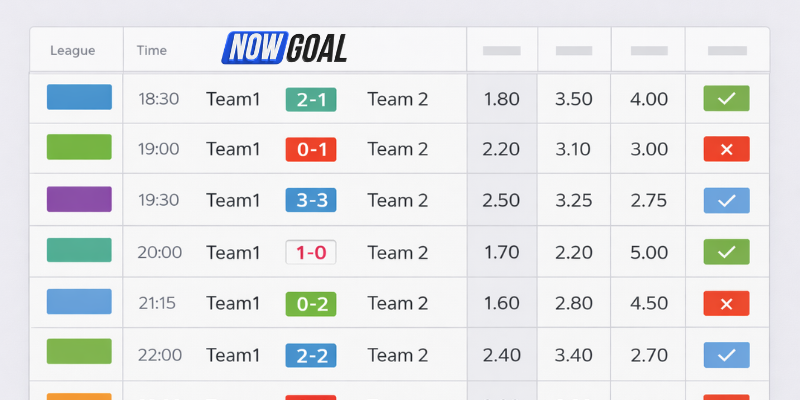
Task: Click red X icon in 19:00 row
Action: 726,149
